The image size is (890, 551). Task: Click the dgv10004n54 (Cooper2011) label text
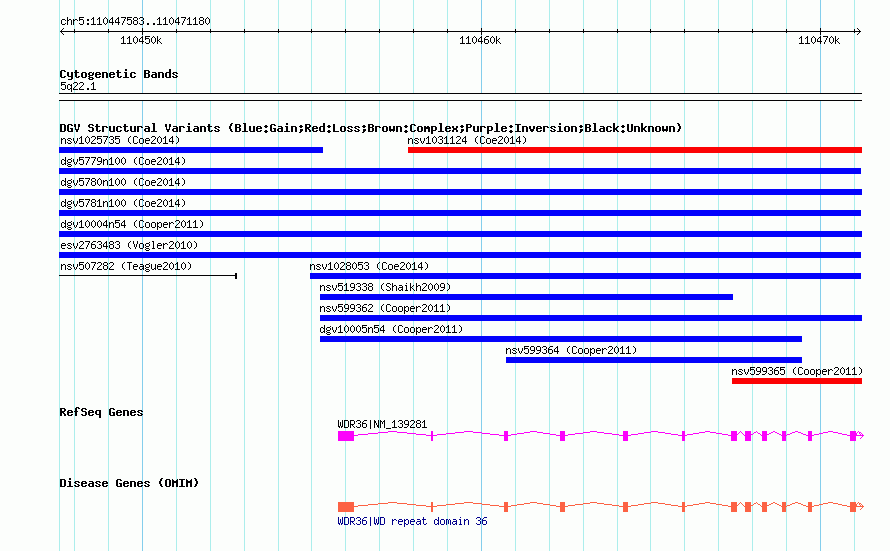[x=132, y=224]
